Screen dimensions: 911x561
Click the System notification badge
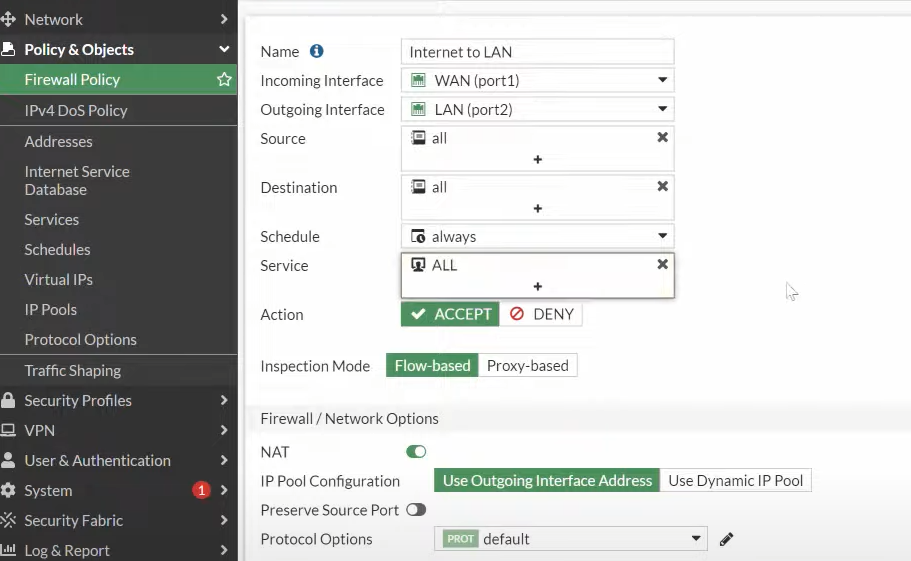tap(201, 491)
